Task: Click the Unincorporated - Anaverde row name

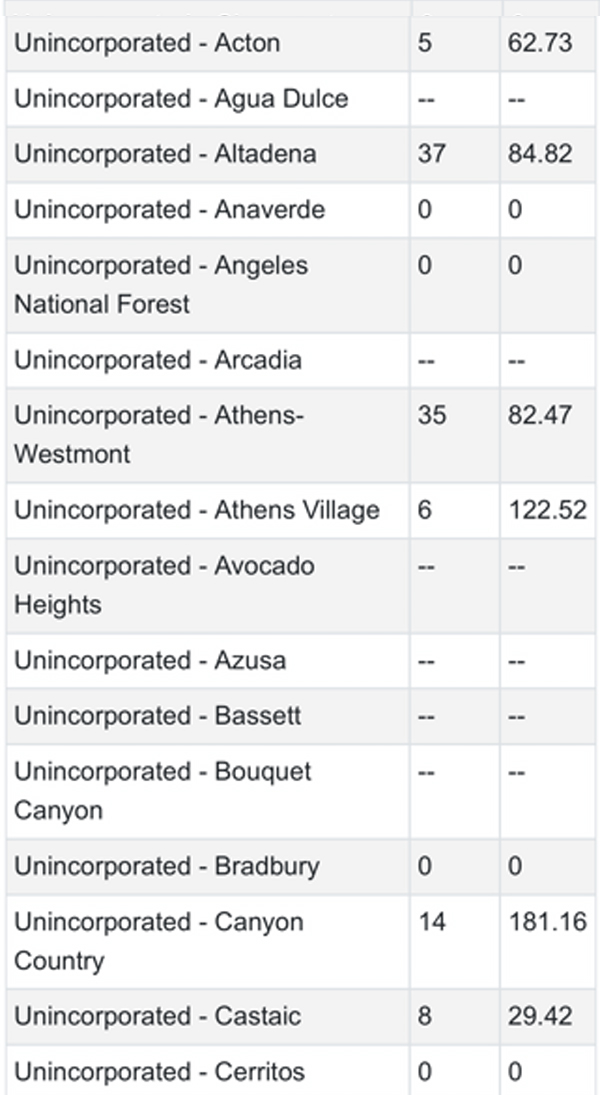Action: [x=169, y=210]
